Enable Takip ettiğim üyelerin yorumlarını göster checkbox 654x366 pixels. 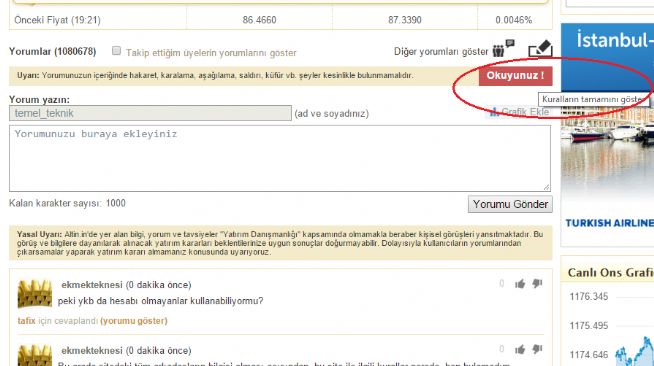[x=116, y=51]
